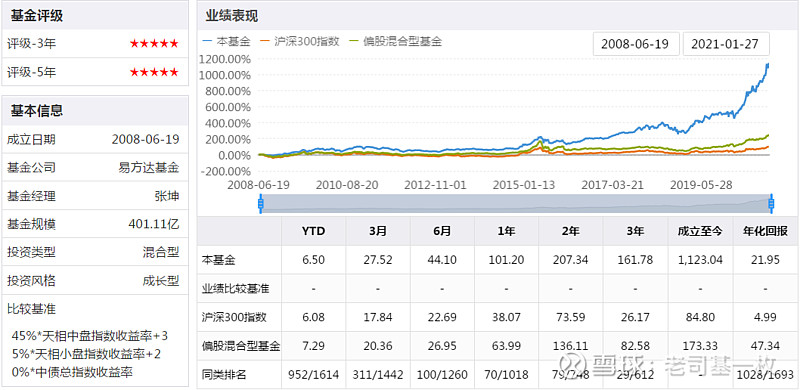800x390 pixels.
Task: Click the start date field 2008-06-19
Action: (636, 44)
